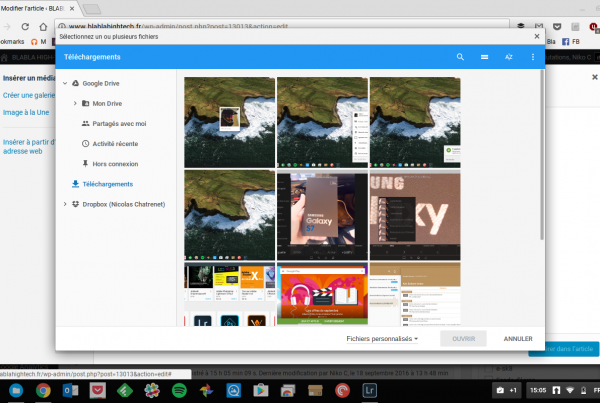Select Dropbox (Nicolas Chatrenet)
Image resolution: width=600 pixels, height=403 pixels.
tap(124, 204)
